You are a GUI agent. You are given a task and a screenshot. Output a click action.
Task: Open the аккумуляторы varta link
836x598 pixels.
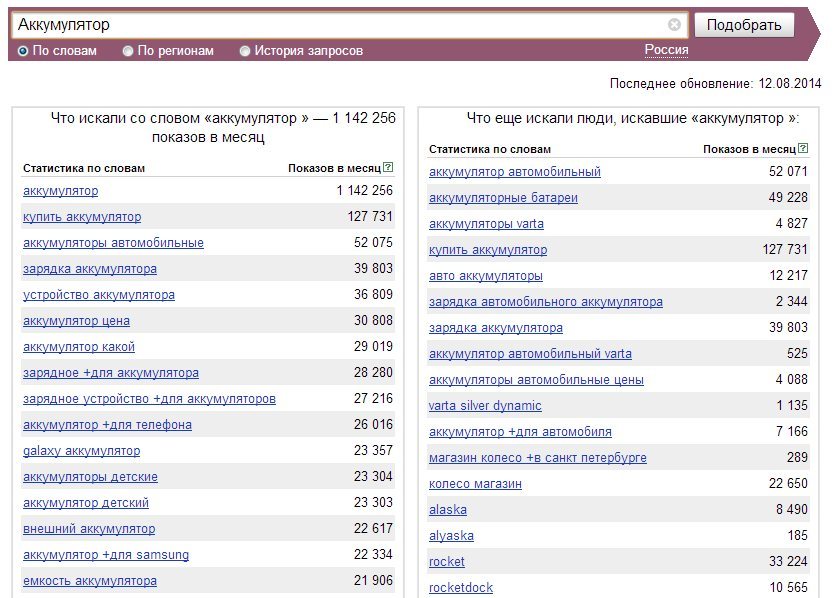pos(486,224)
